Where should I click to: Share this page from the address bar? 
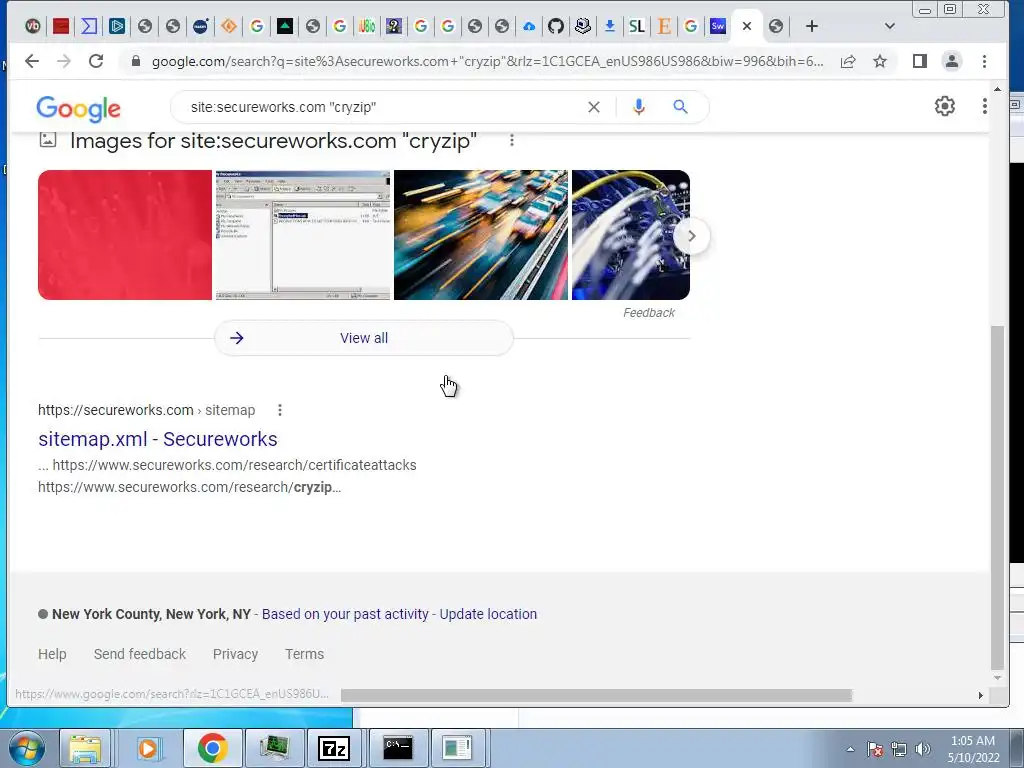(x=848, y=61)
